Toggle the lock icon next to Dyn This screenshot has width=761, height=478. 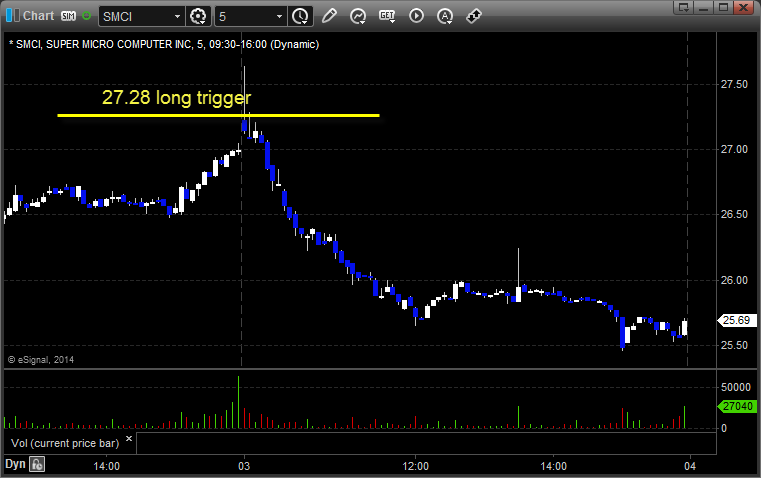pos(37,464)
